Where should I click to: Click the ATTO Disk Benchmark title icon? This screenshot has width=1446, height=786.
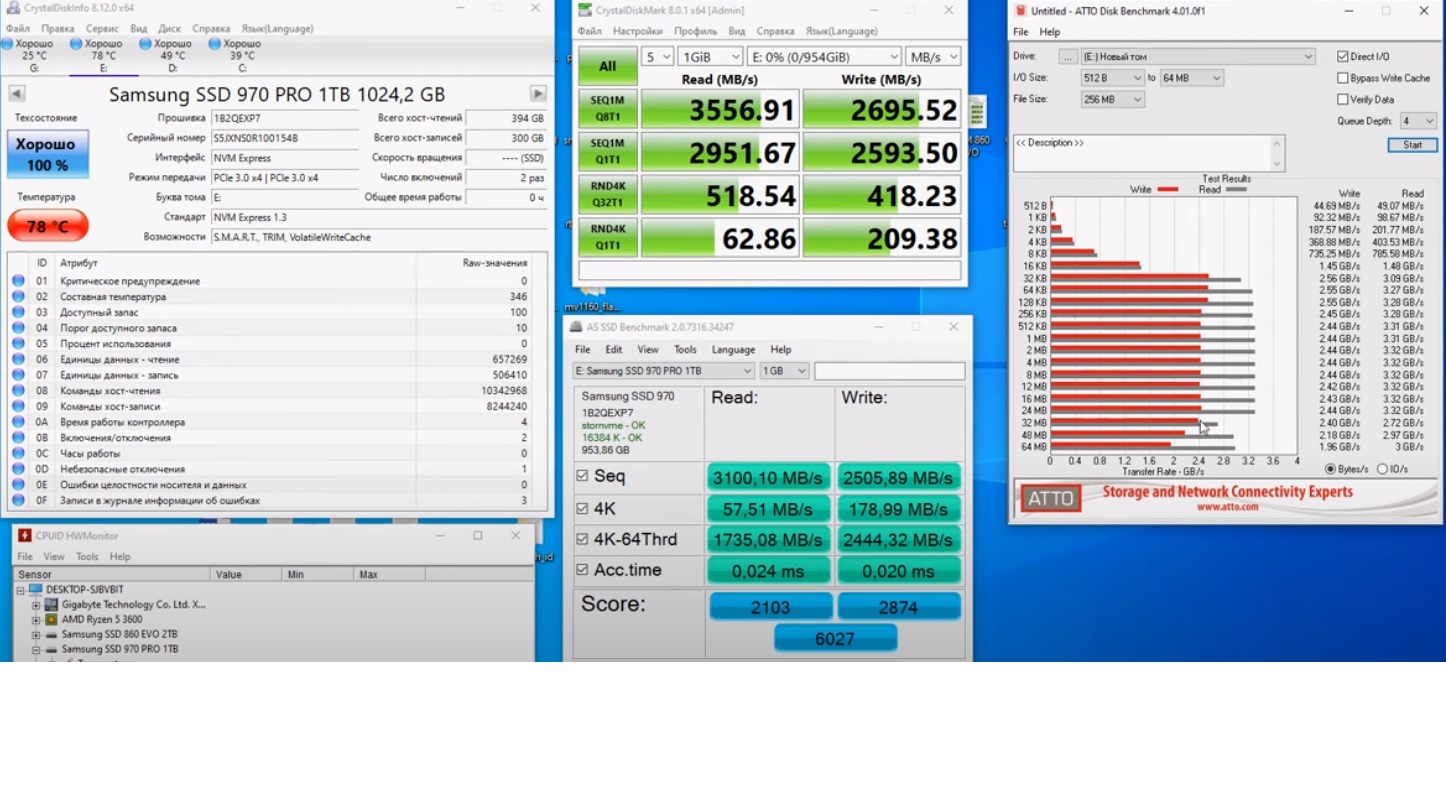tap(1021, 11)
